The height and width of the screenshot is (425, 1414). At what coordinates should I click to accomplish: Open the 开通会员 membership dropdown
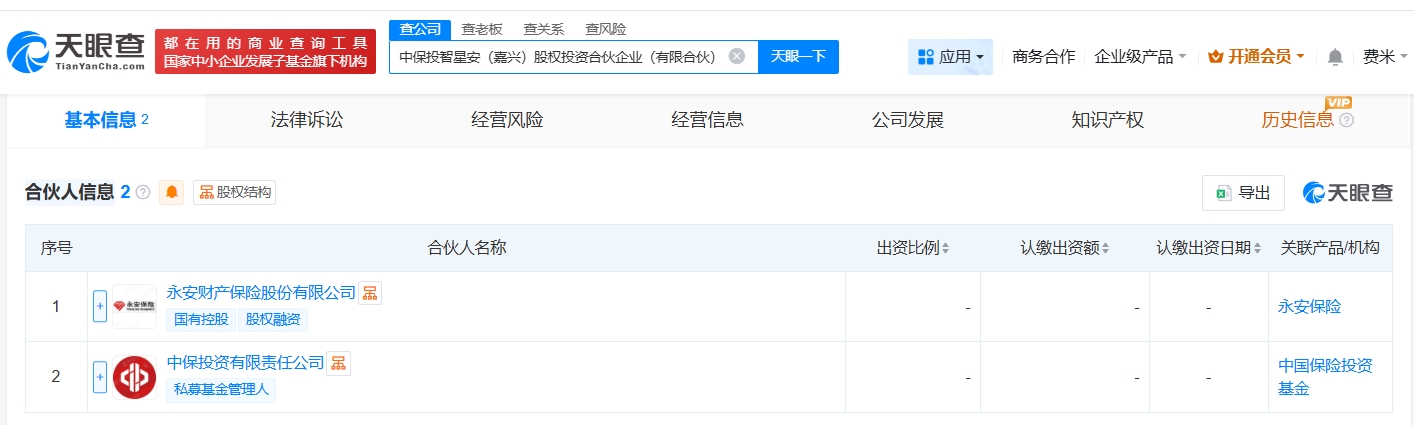(x=1256, y=57)
